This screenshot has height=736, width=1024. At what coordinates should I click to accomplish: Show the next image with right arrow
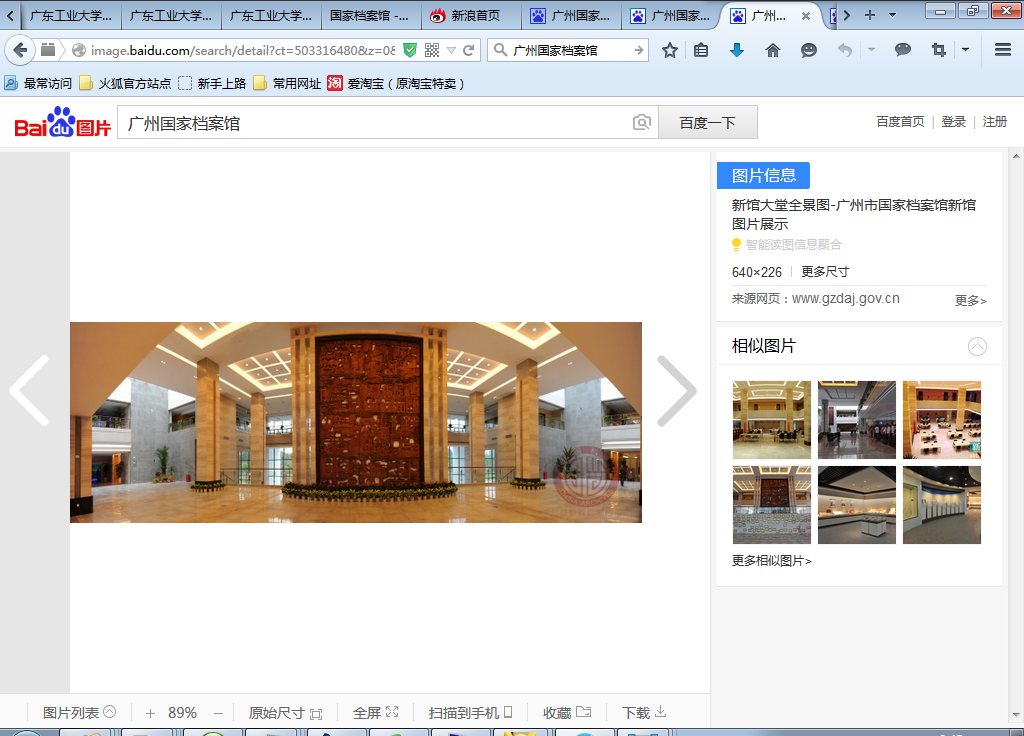click(x=676, y=391)
